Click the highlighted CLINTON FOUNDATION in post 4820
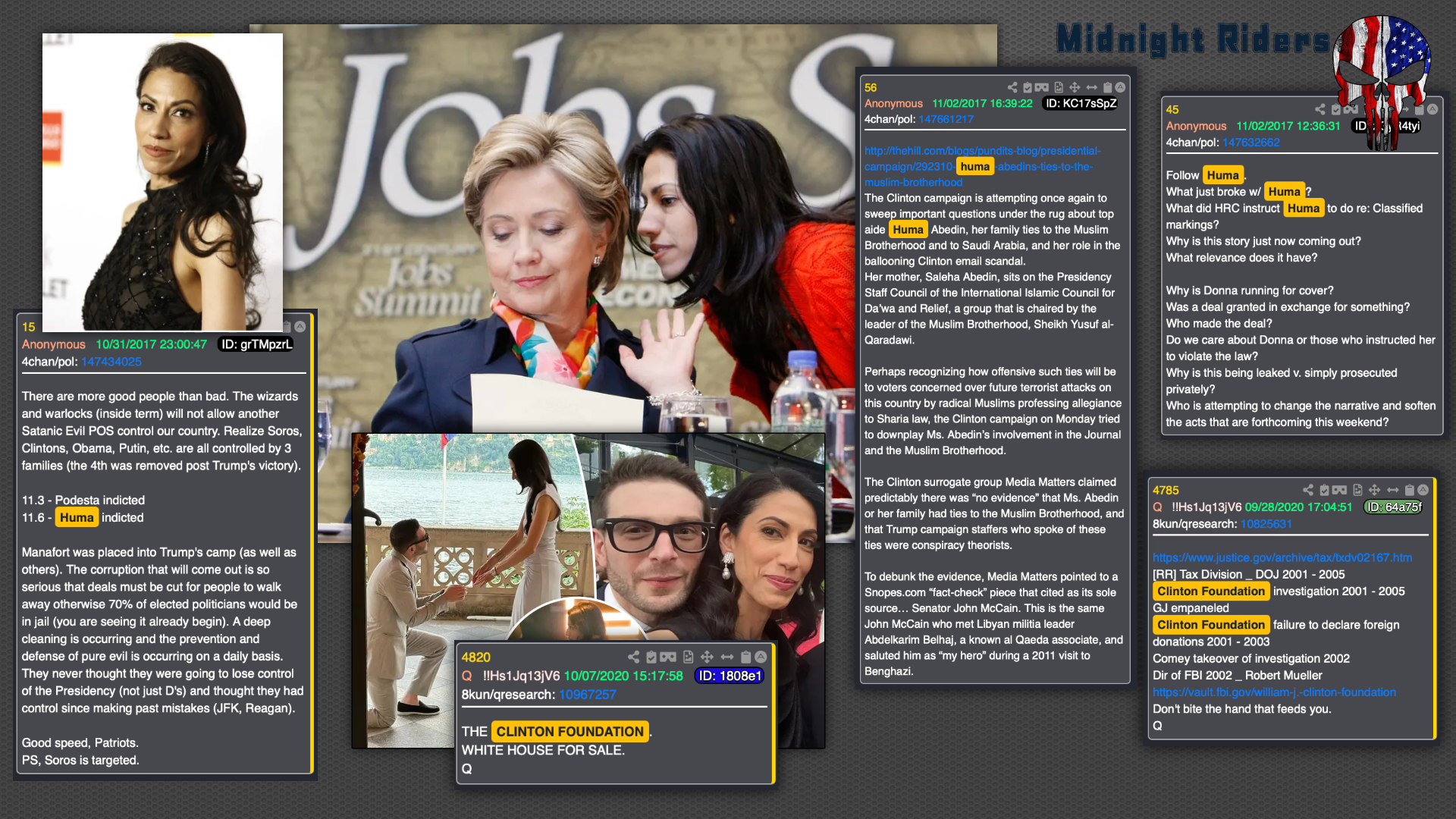The height and width of the screenshot is (819, 1456). pyautogui.click(x=570, y=732)
